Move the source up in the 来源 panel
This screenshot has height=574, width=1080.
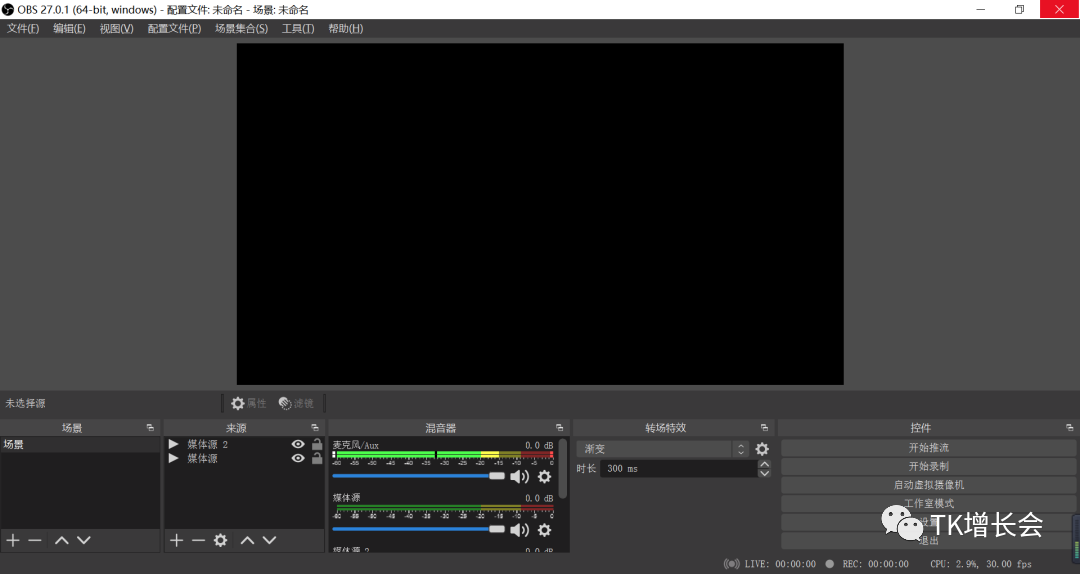[x=247, y=540]
